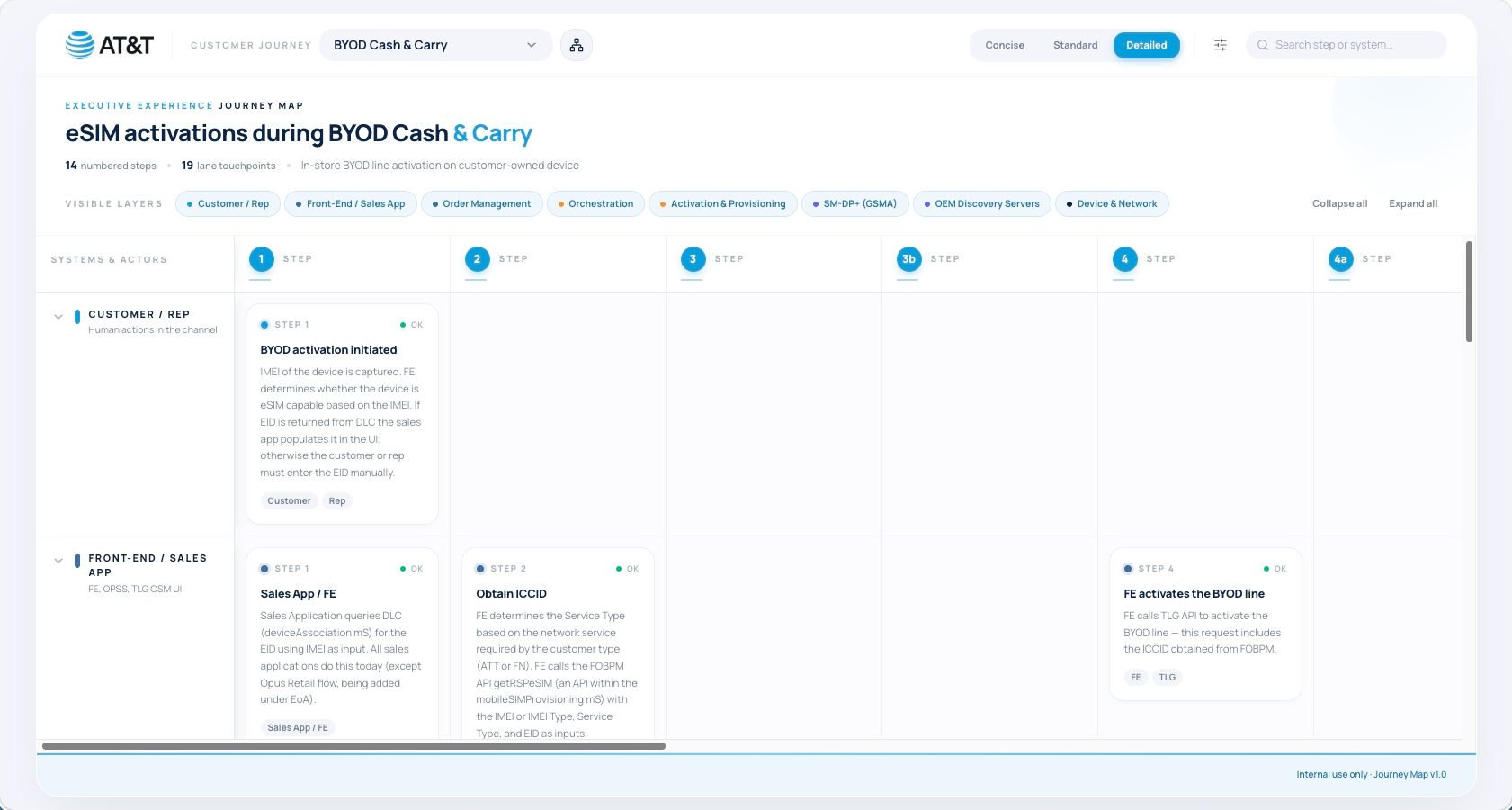The width and height of the screenshot is (1512, 810).
Task: Select step 3b circle in header
Action: (908, 259)
